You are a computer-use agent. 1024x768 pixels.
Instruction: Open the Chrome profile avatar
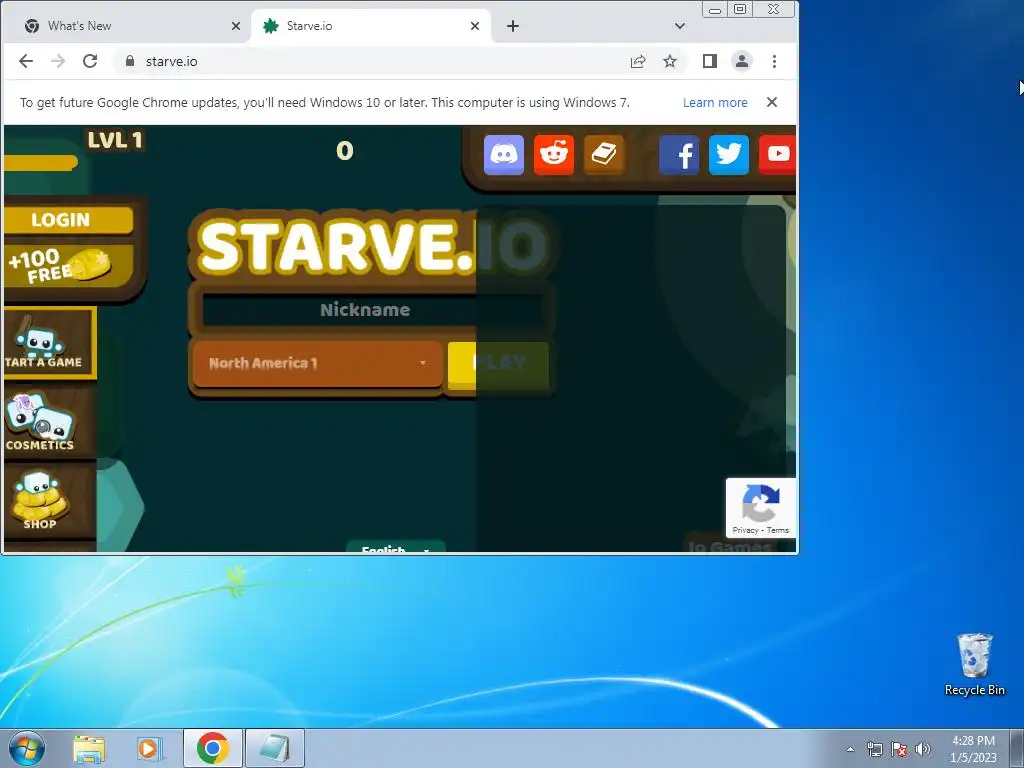tap(742, 61)
